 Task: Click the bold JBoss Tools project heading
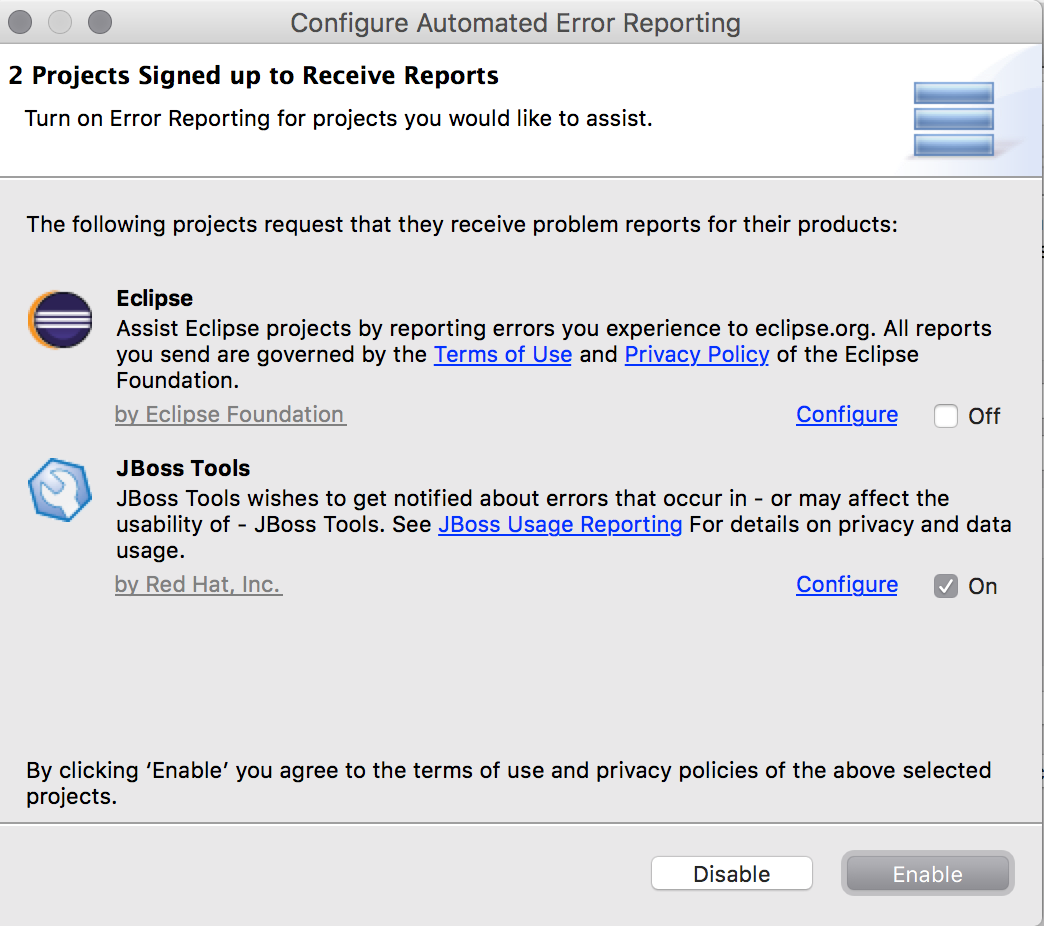point(183,469)
